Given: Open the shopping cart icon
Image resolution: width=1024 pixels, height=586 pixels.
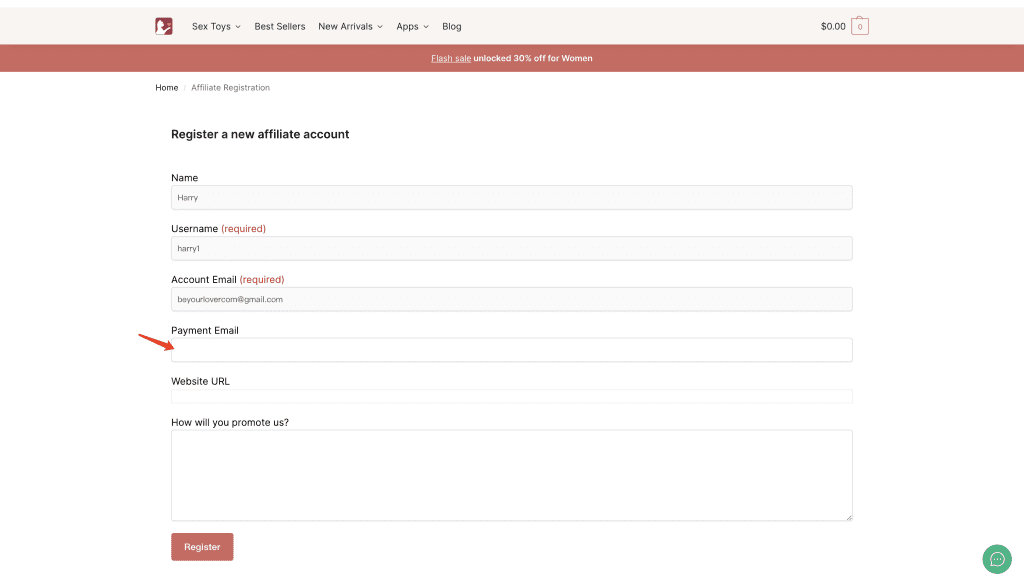Looking at the screenshot, I should pyautogui.click(x=860, y=27).
